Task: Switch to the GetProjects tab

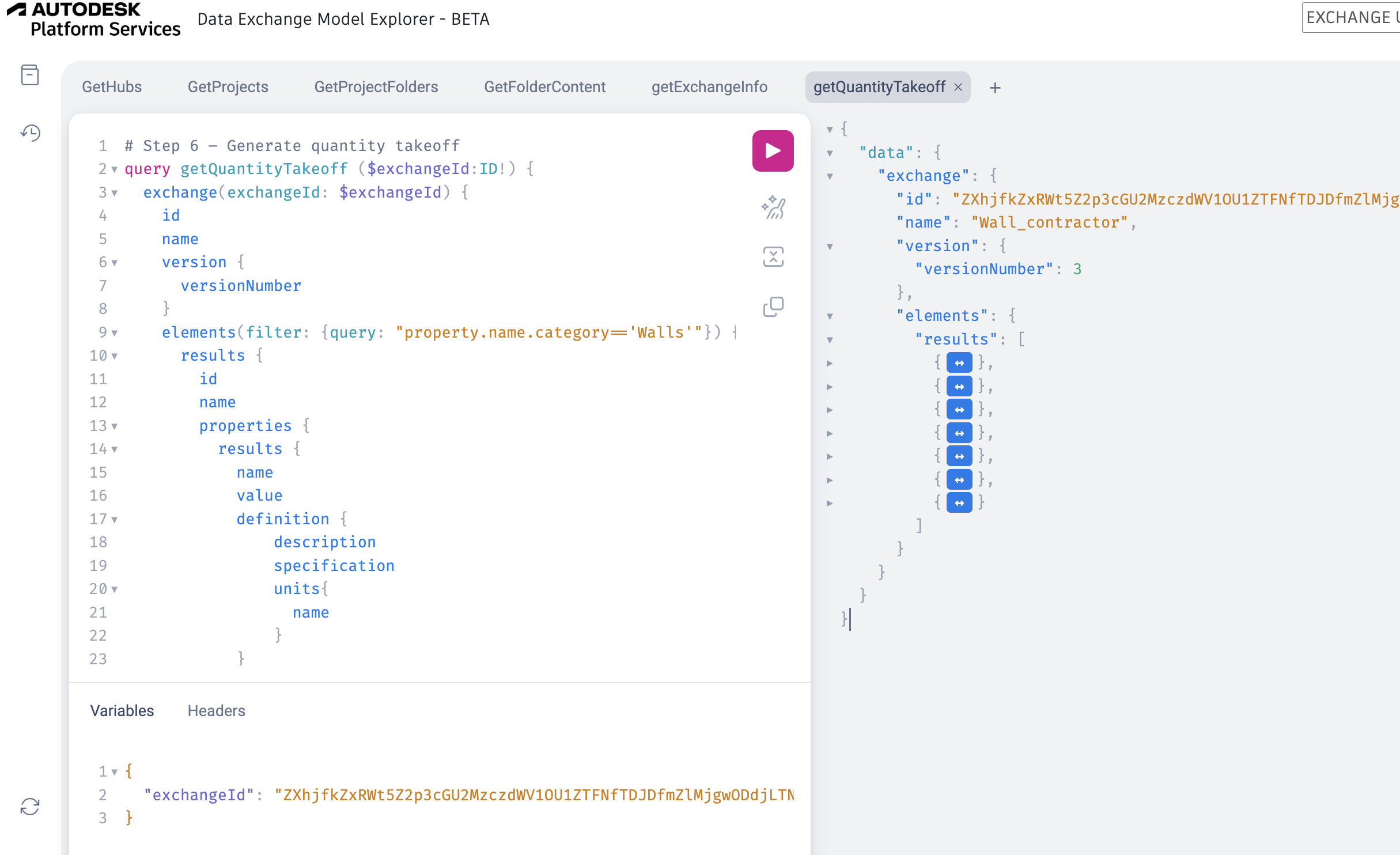Action: (228, 87)
